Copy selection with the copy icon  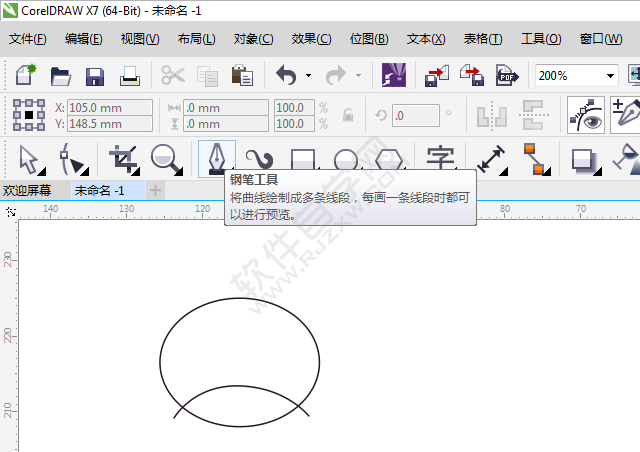[207, 76]
